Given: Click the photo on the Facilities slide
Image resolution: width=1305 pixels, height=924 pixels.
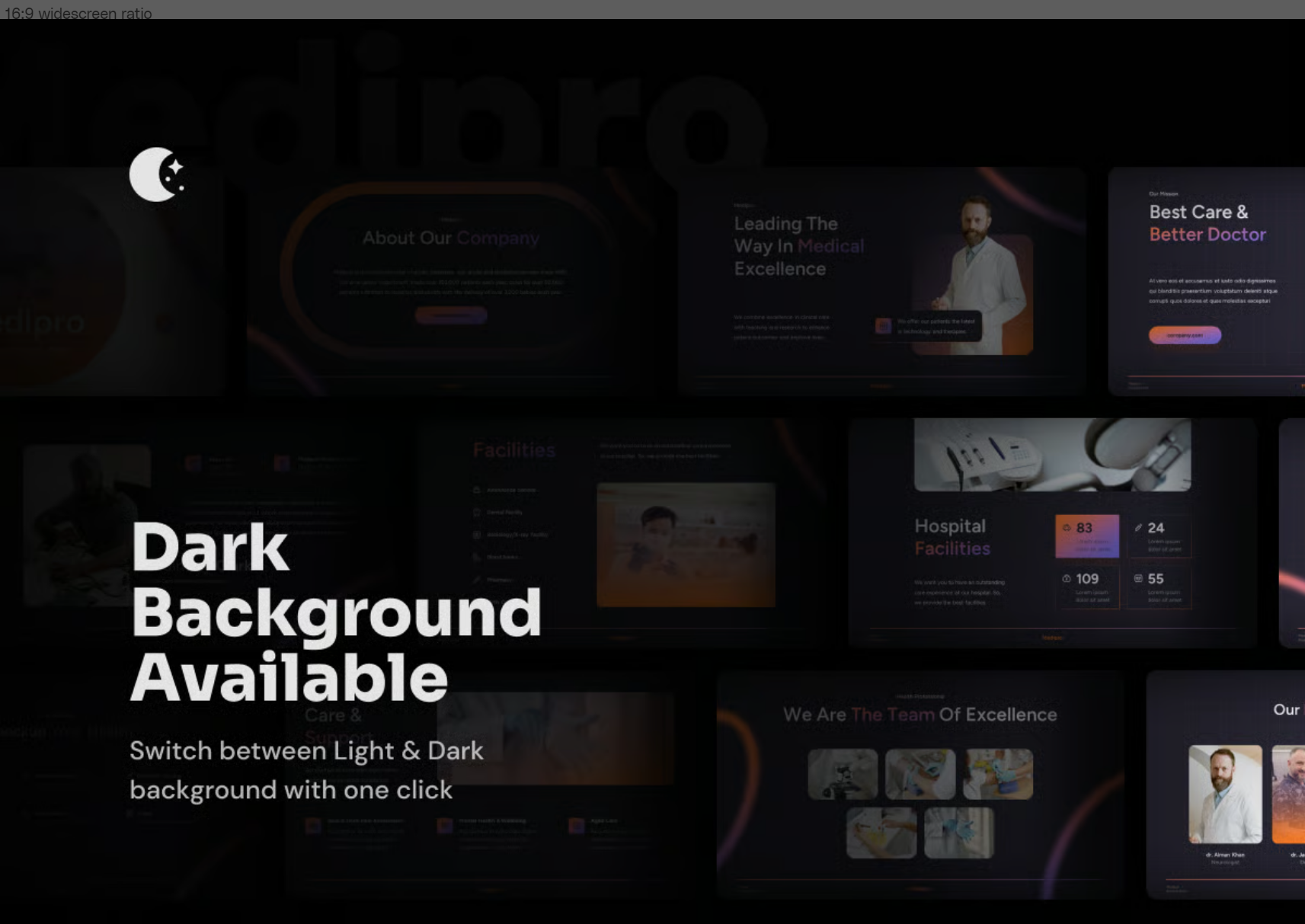Looking at the screenshot, I should (686, 545).
